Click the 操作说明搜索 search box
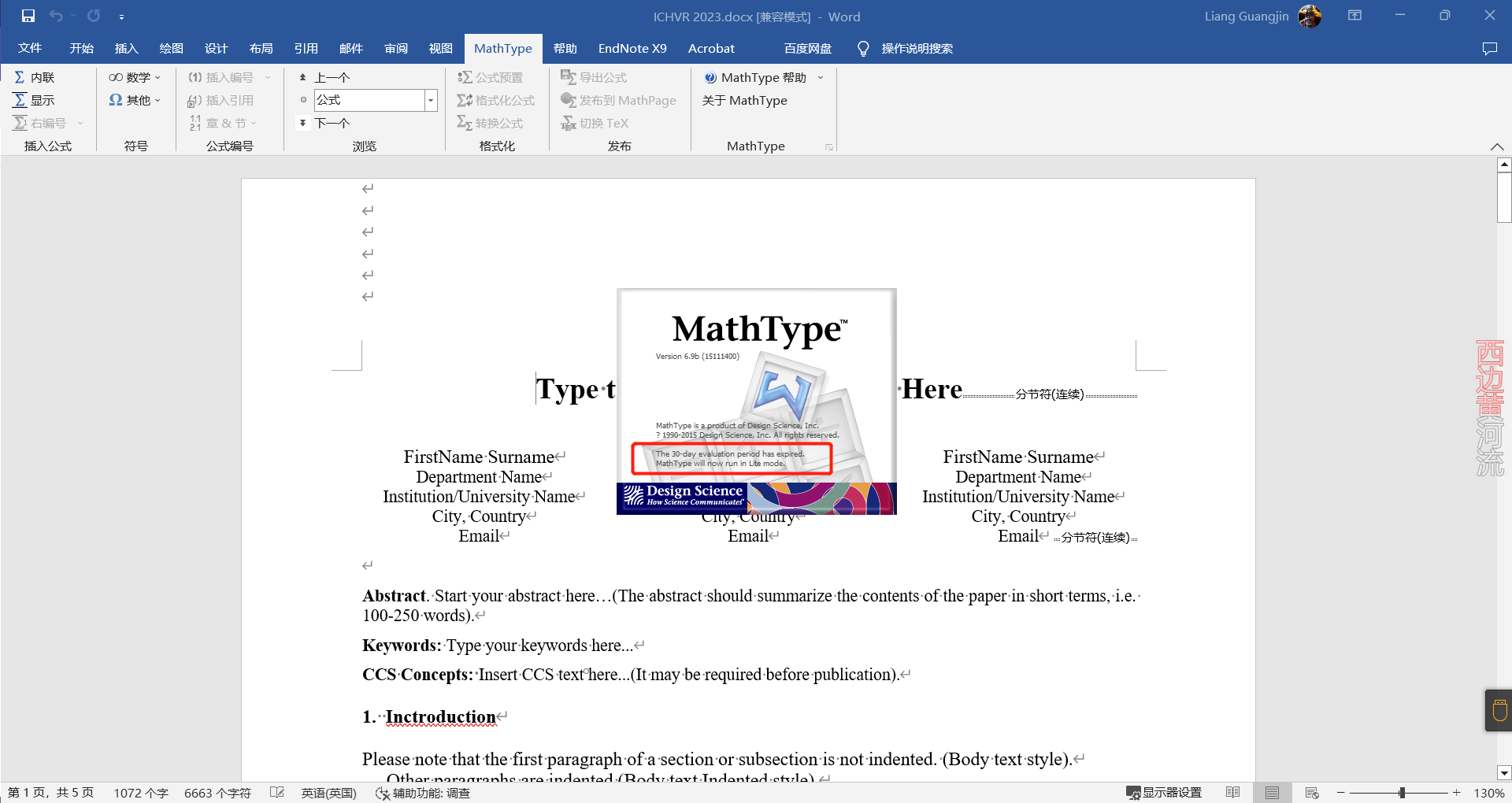 point(917,48)
